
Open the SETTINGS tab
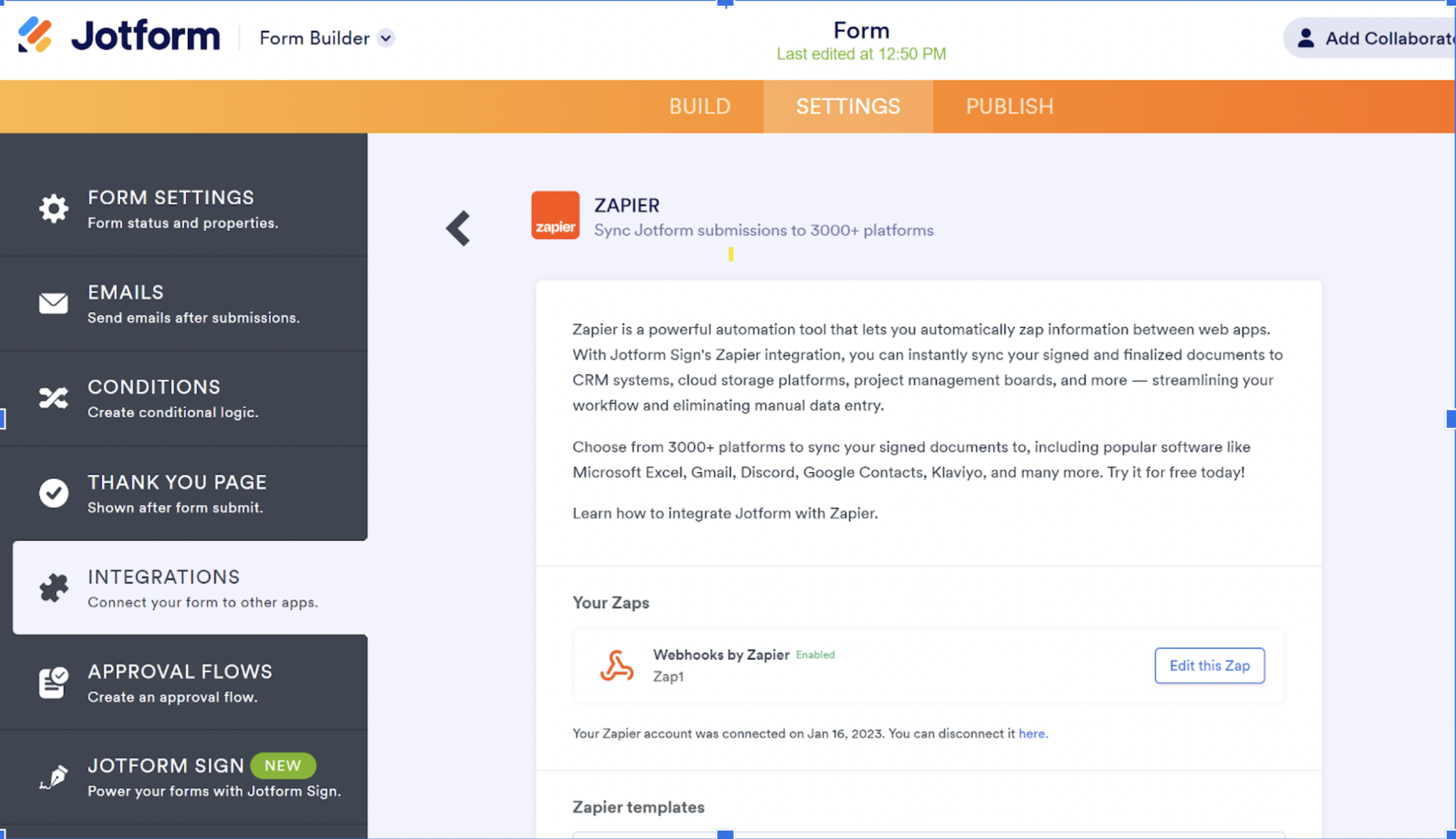847,106
